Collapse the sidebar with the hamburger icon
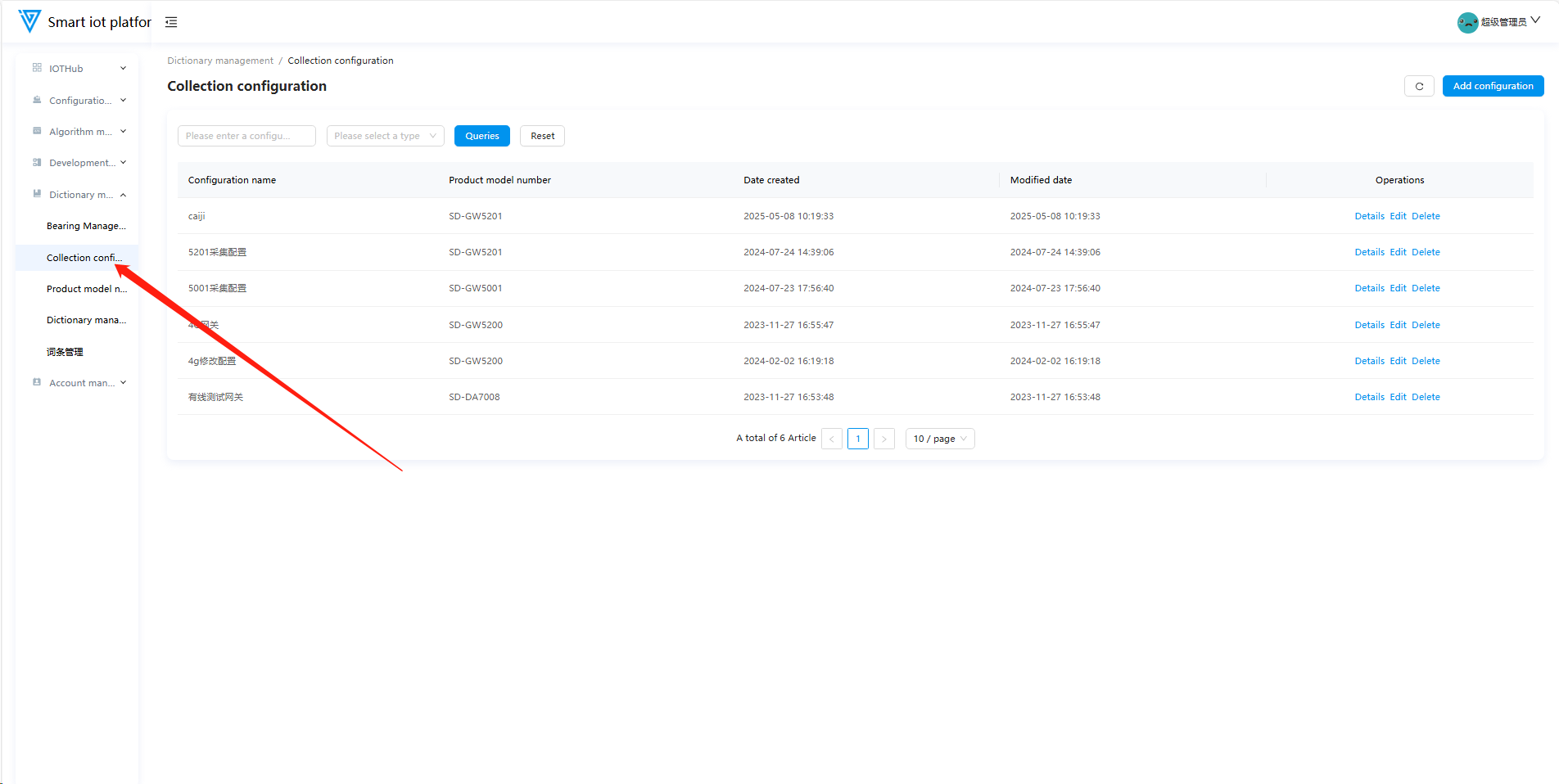This screenshot has width=1559, height=784. (x=171, y=22)
